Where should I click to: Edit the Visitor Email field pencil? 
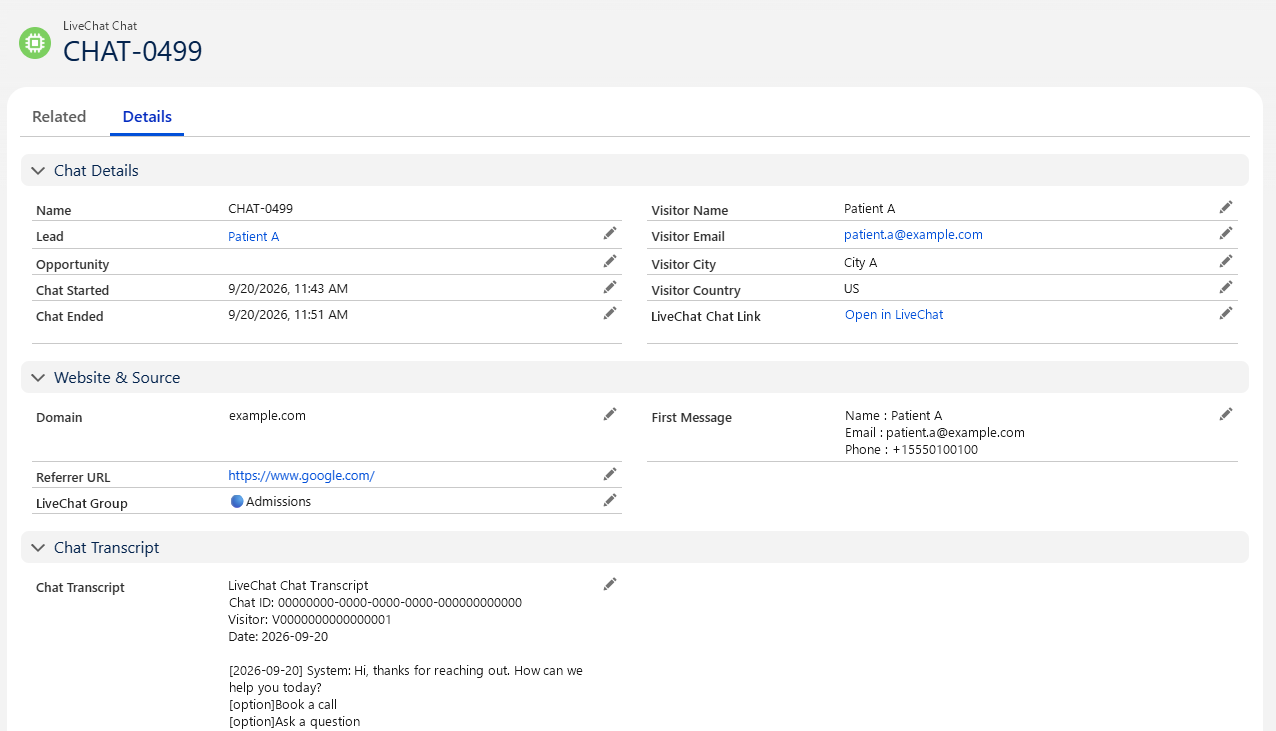[x=1226, y=233]
